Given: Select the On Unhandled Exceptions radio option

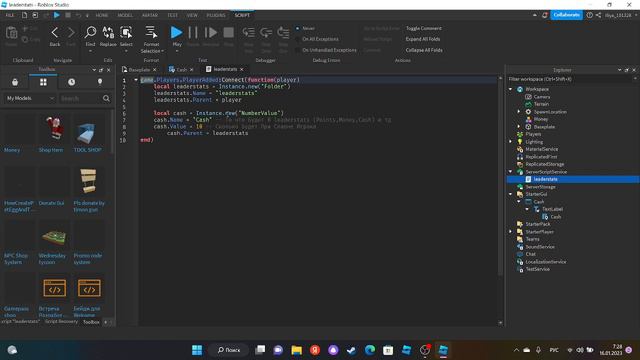Looking at the screenshot, I should [x=298, y=50].
